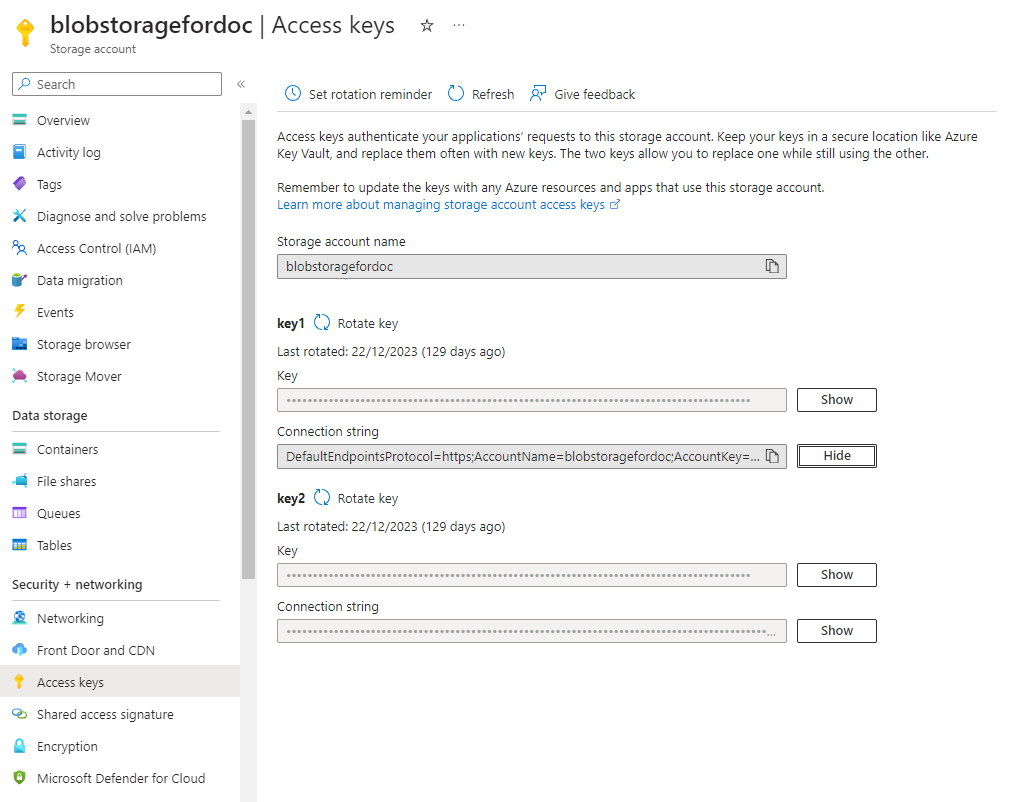
Task: Open Containers icon under Data storage
Action: tap(19, 449)
